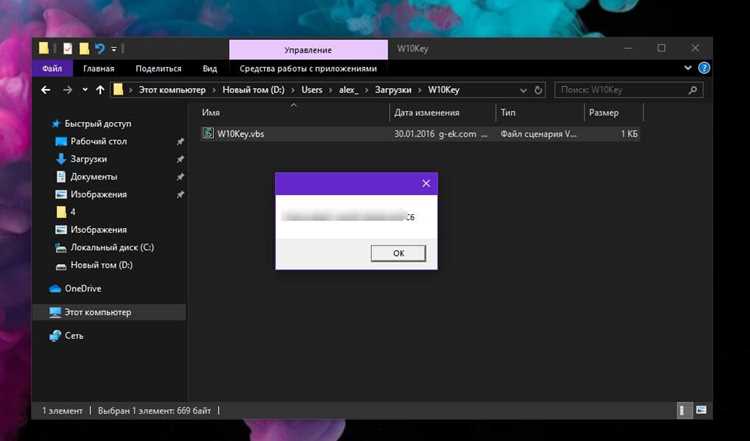Image resolution: width=750 pixels, height=441 pixels.
Task: Click OK in the key dialog
Action: pyautogui.click(x=398, y=253)
